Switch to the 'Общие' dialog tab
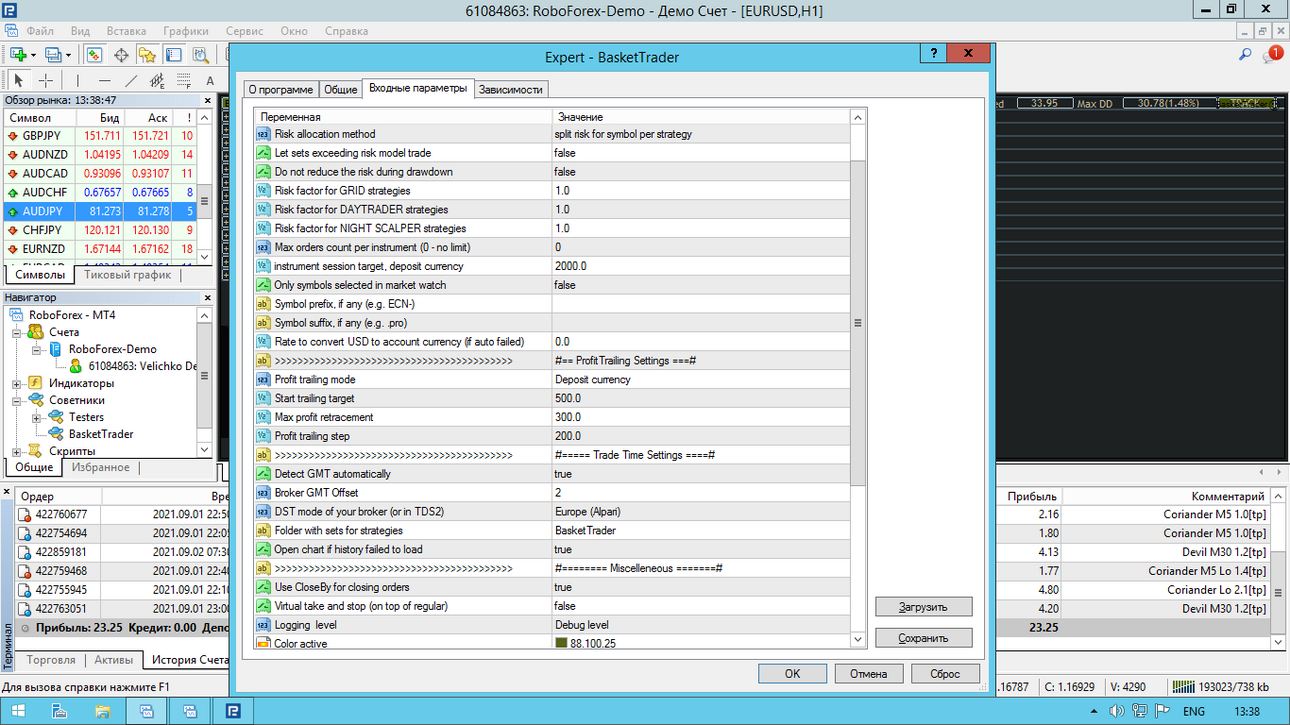1290x725 pixels. 340,89
